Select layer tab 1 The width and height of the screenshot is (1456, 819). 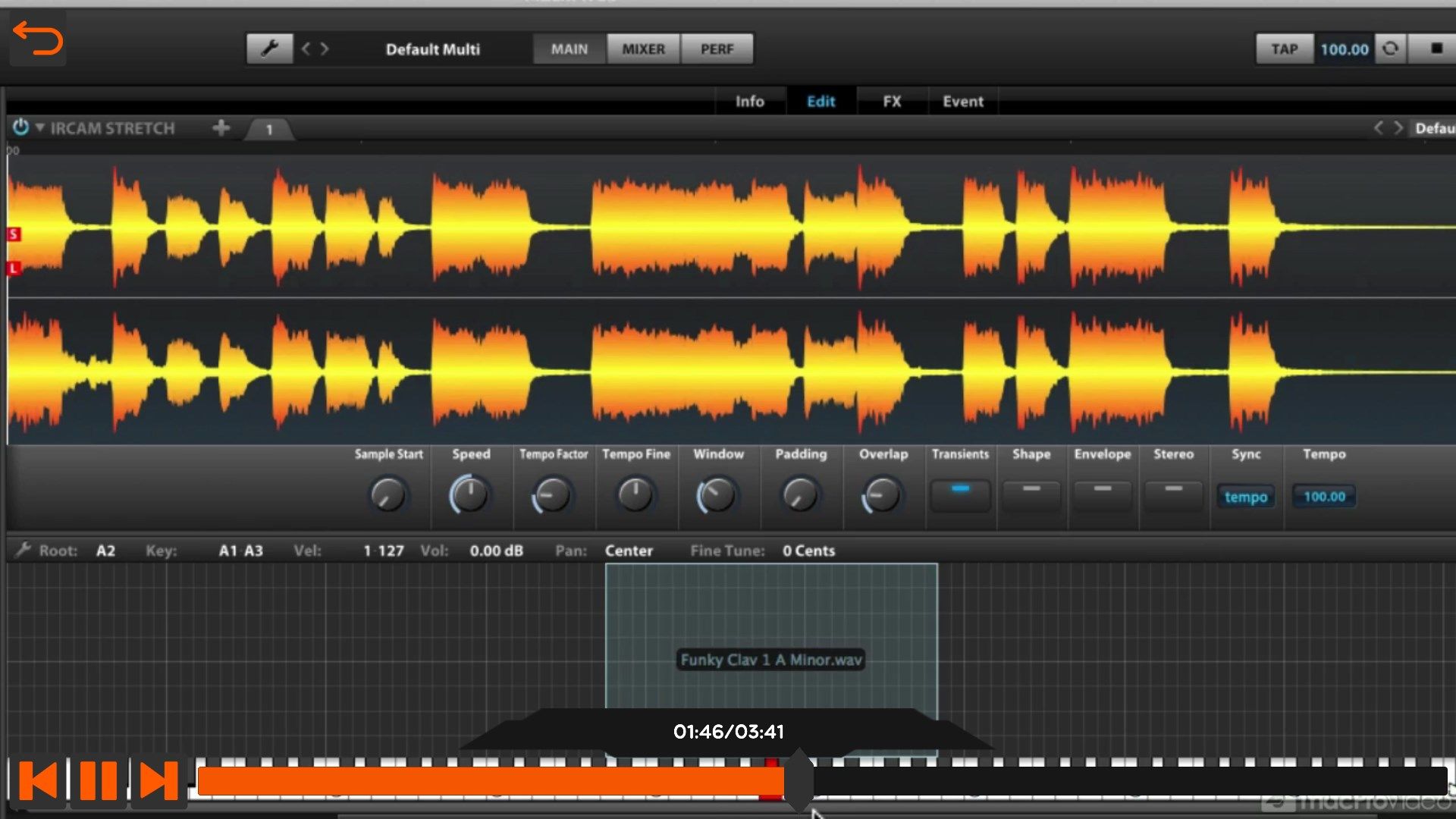(x=269, y=130)
